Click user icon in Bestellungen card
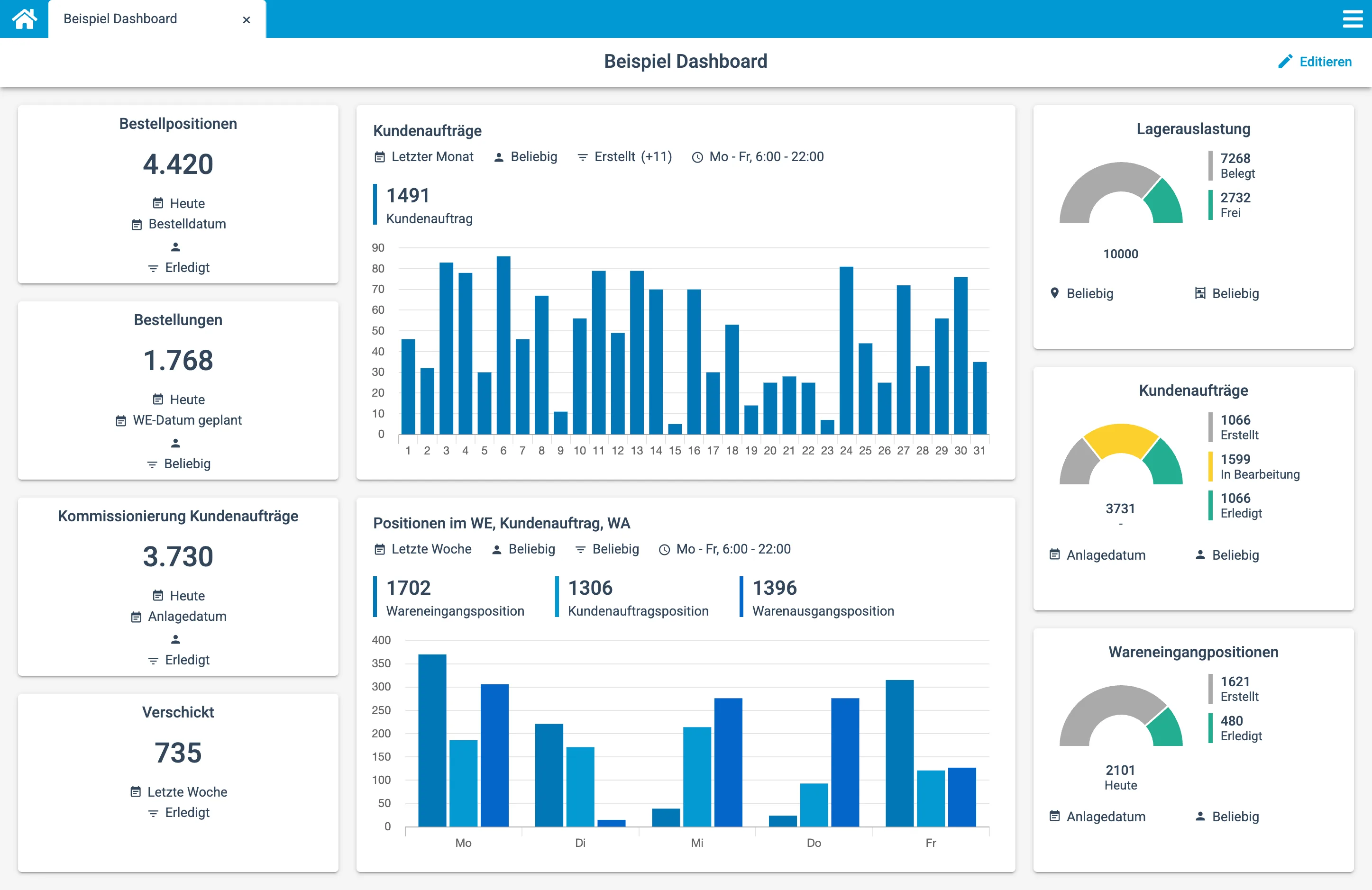The image size is (1372, 890). pos(176,443)
